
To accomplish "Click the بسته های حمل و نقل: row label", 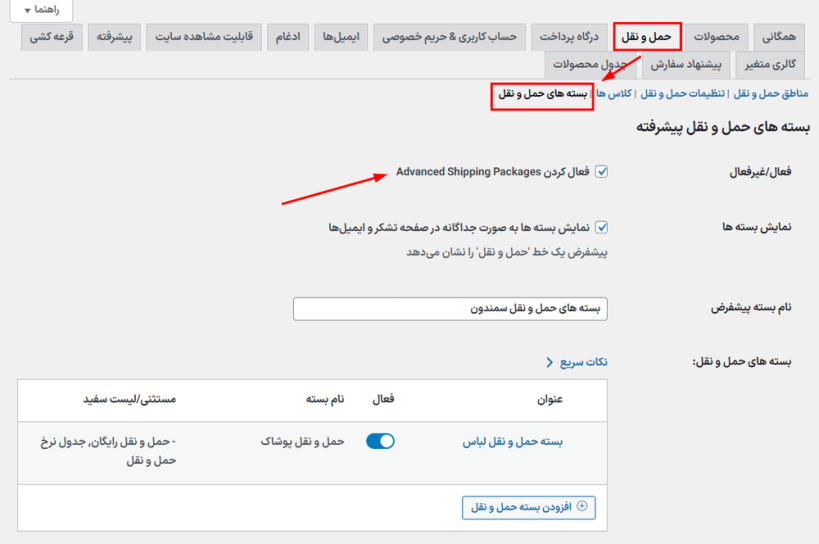I will click(x=742, y=362).
